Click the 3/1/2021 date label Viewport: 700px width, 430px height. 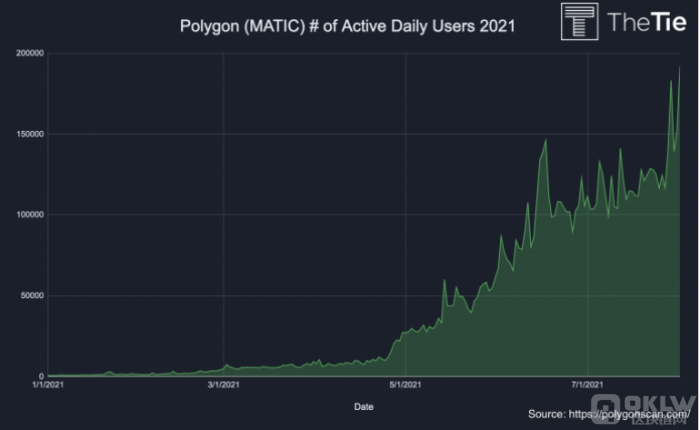(x=223, y=385)
